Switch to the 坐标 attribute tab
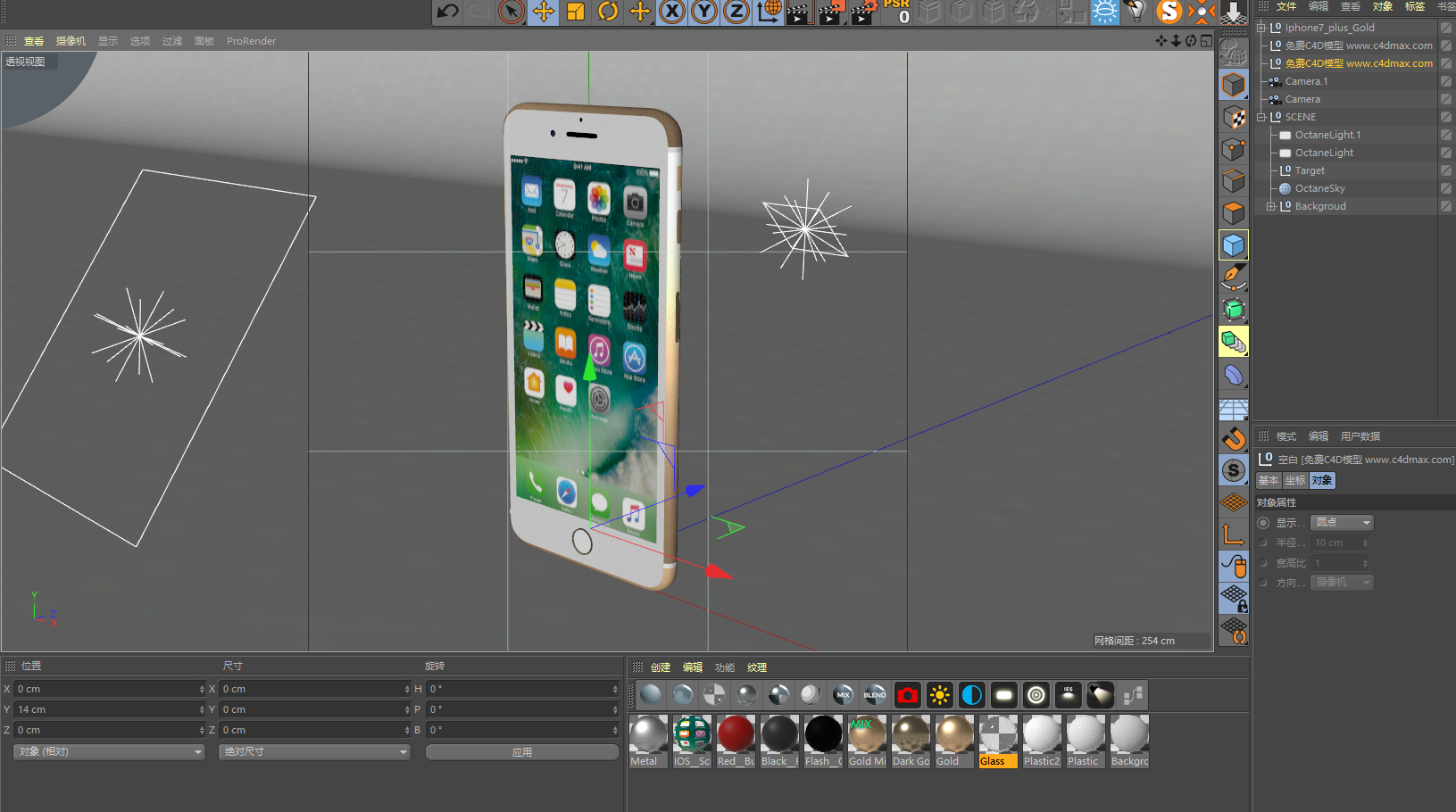1456x812 pixels. [x=1295, y=480]
